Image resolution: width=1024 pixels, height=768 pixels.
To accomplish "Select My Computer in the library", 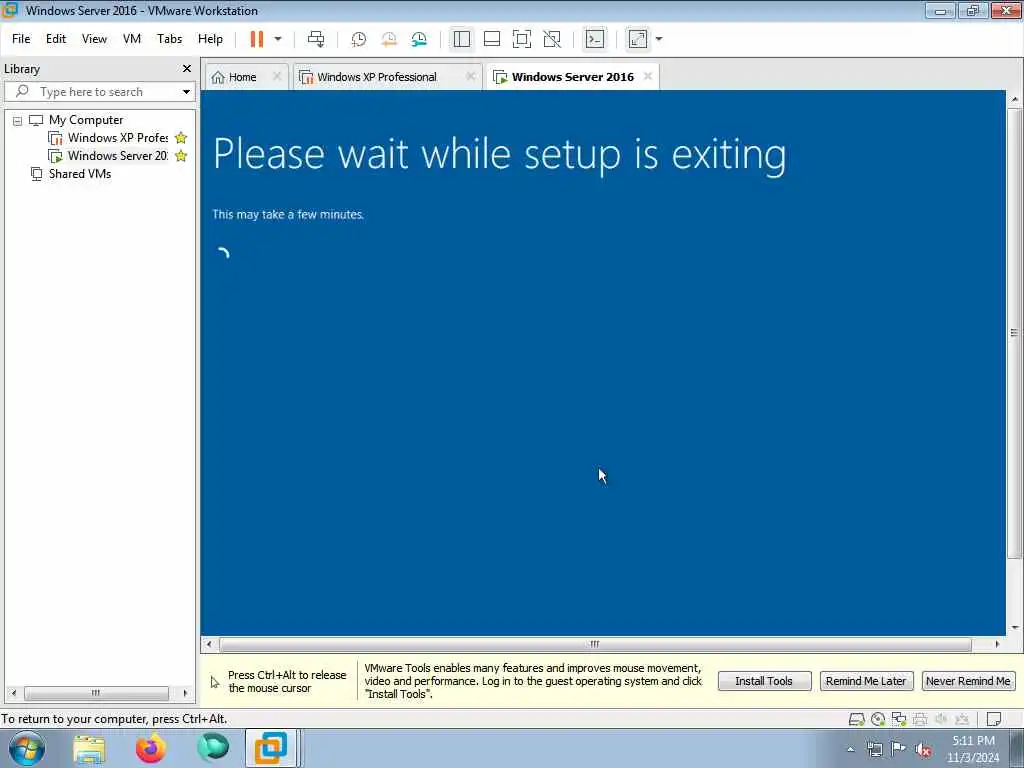I will tap(86, 120).
